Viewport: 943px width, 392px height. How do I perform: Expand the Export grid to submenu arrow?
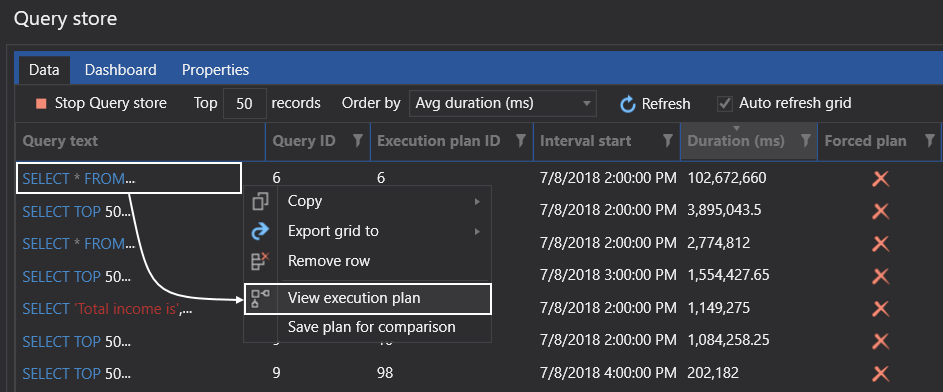click(x=478, y=231)
